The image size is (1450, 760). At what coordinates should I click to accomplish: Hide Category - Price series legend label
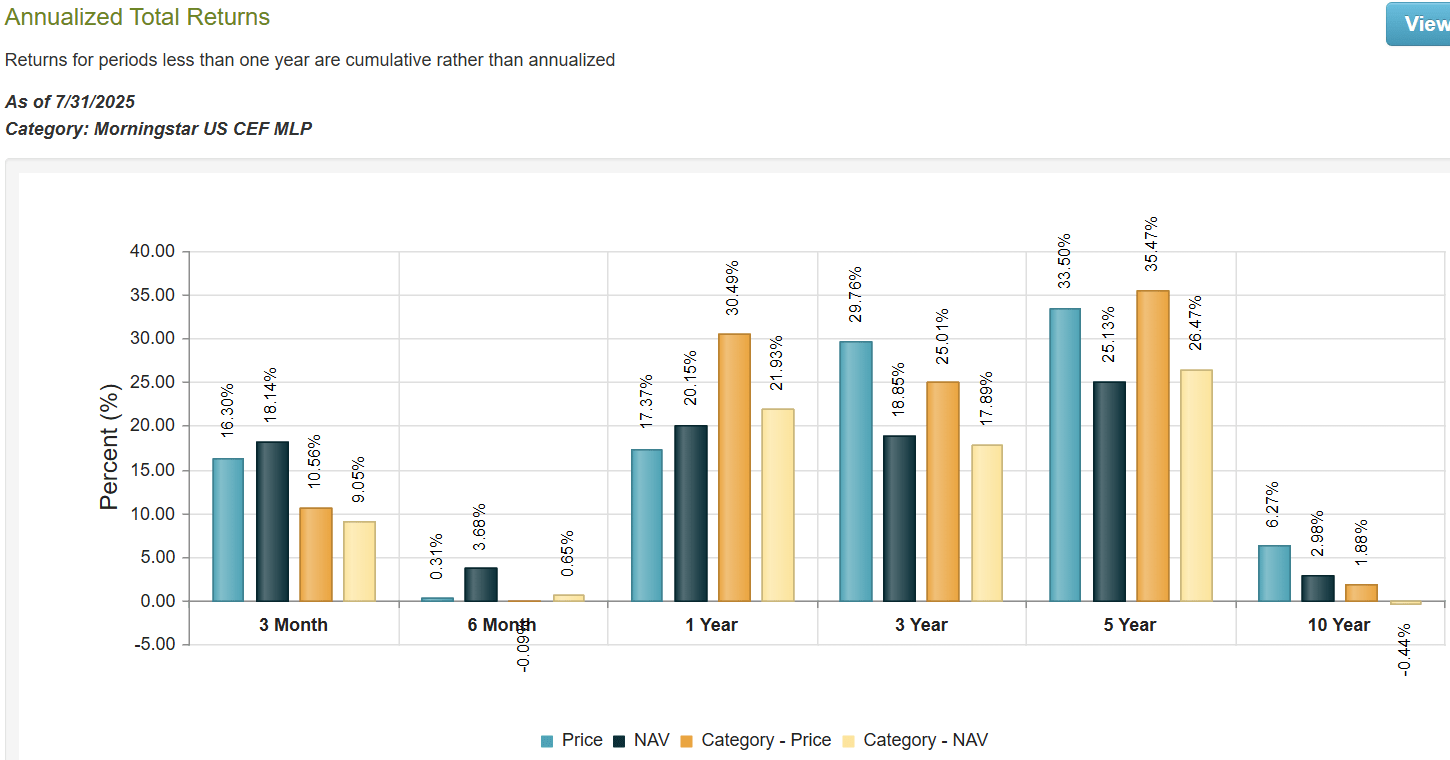(766, 740)
